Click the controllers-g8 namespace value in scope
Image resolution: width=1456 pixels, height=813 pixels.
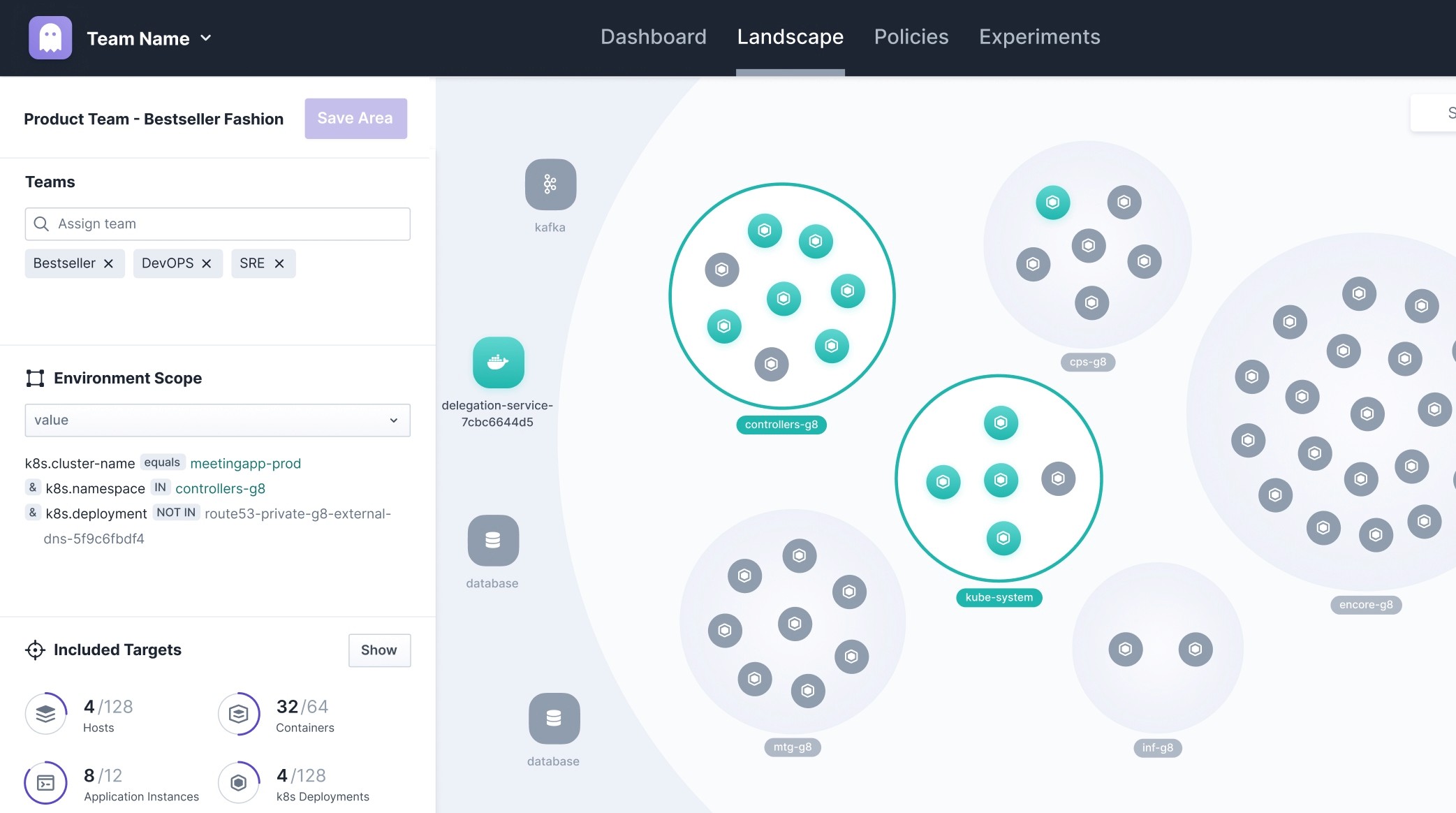point(221,488)
